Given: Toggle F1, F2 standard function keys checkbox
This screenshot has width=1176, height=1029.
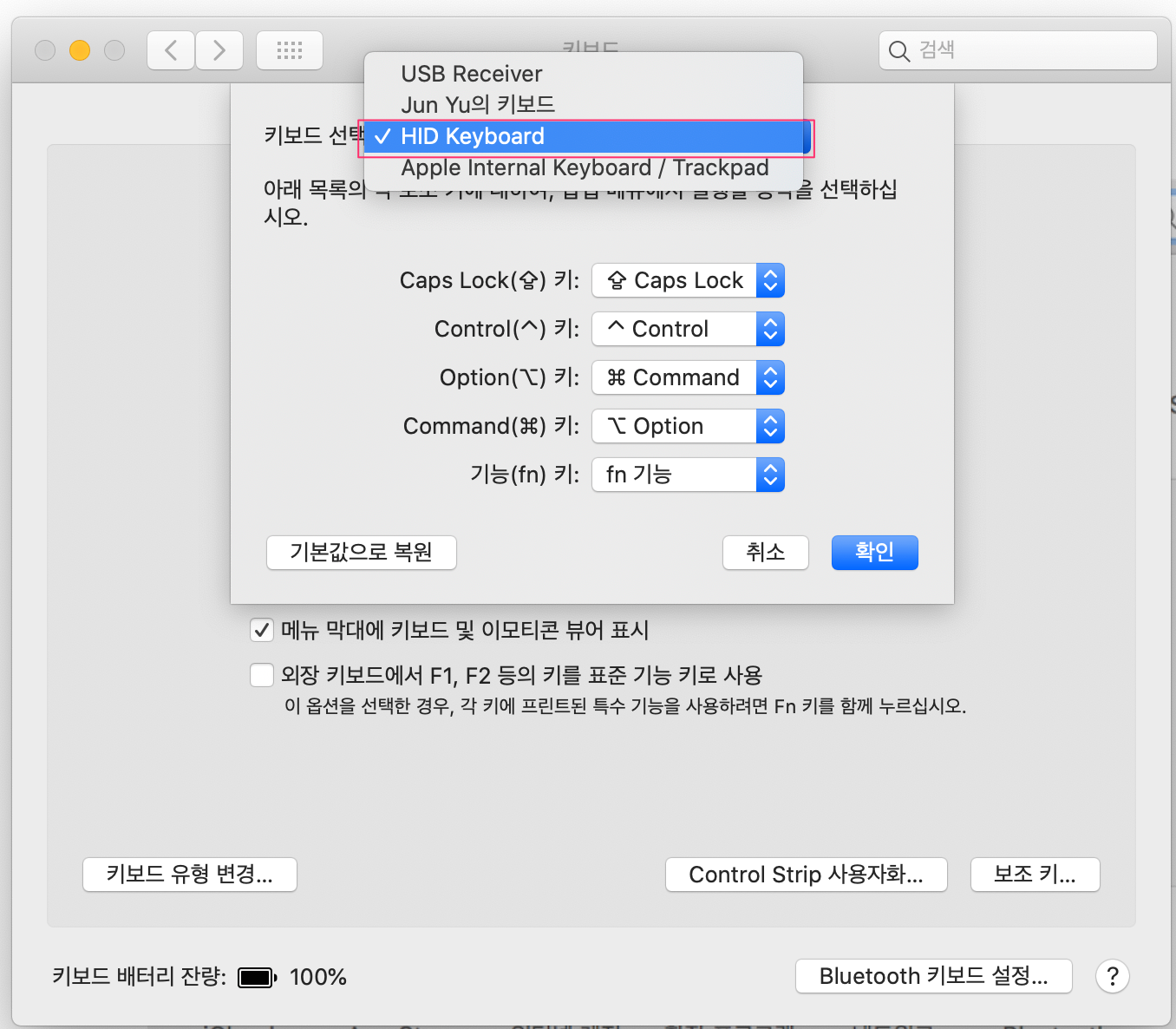Looking at the screenshot, I should (262, 675).
